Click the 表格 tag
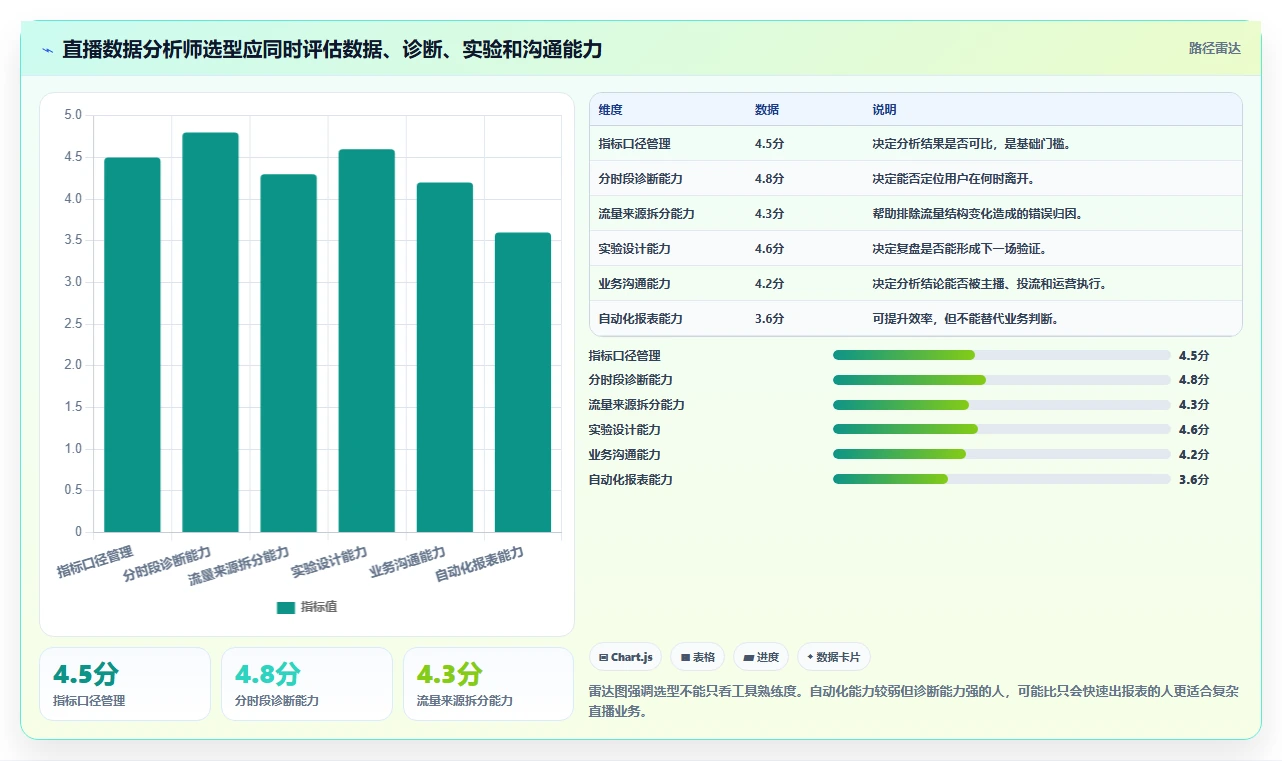 tap(697, 657)
